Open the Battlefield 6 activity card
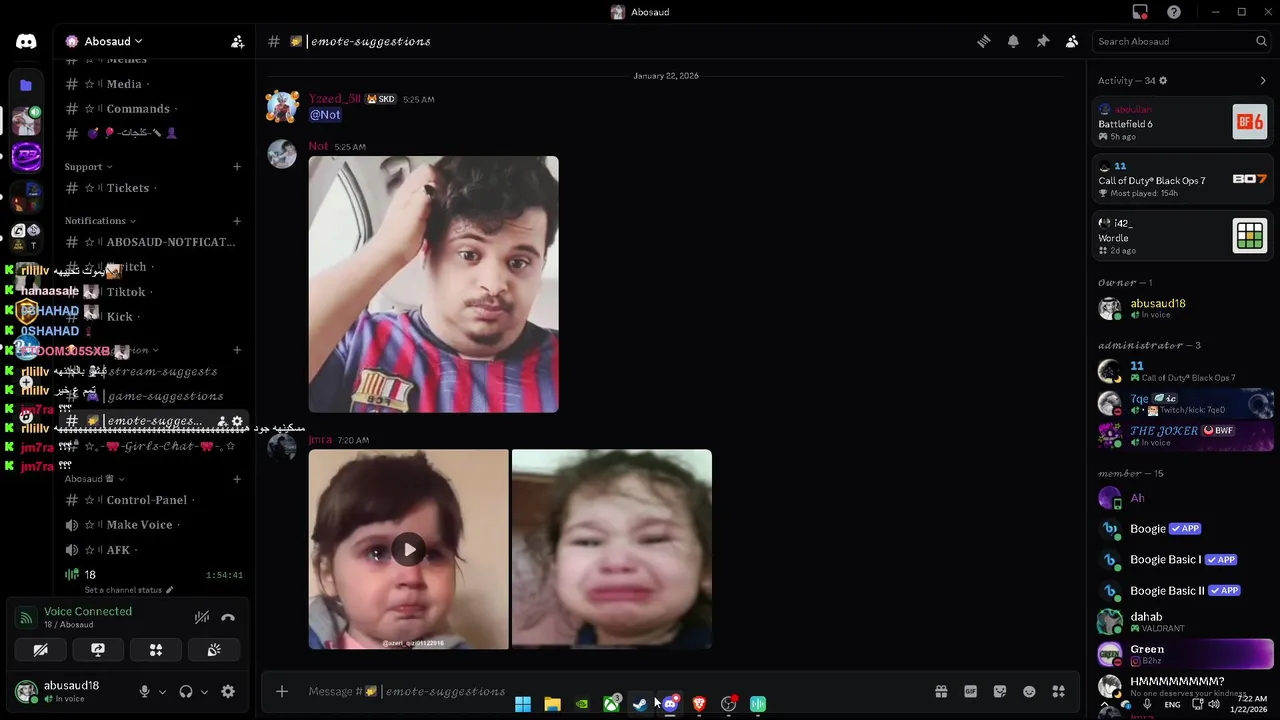Viewport: 1280px width, 720px height. (1182, 123)
